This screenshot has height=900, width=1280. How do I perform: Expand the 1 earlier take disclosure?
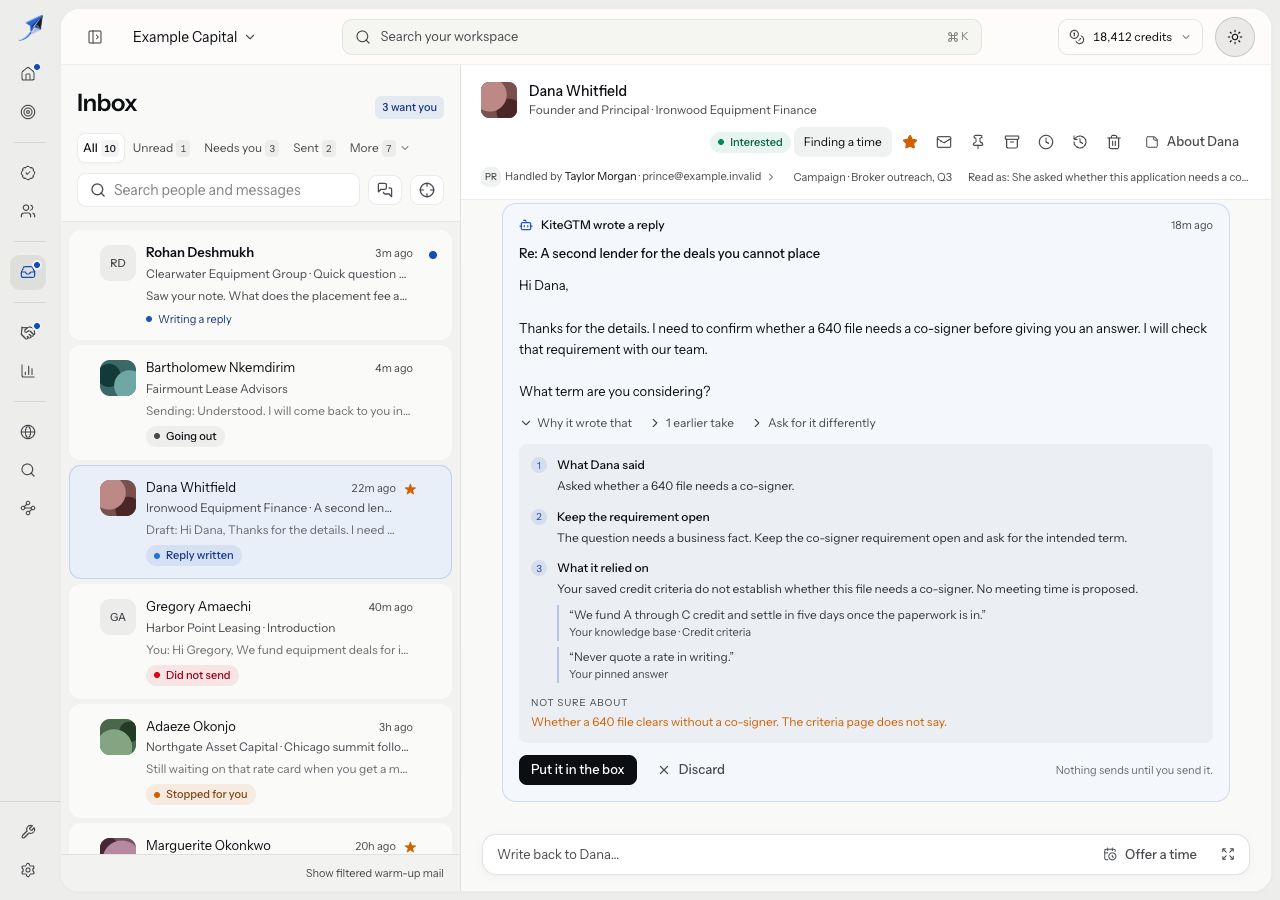coord(692,423)
